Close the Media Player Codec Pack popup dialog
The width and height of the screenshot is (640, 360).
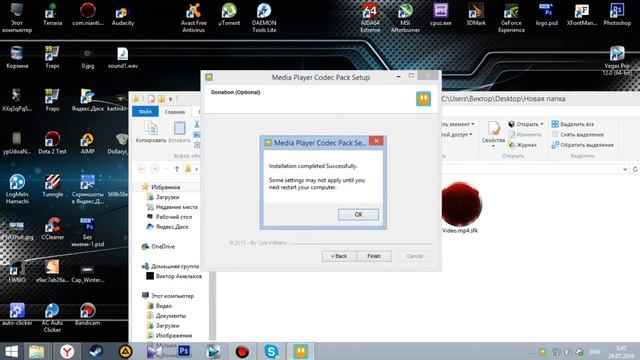[376, 141]
